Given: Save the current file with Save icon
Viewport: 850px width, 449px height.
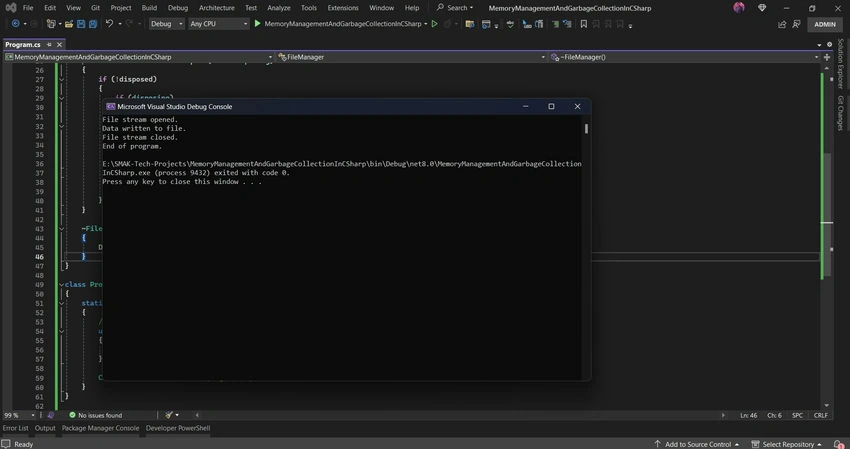Looking at the screenshot, I should (81, 24).
